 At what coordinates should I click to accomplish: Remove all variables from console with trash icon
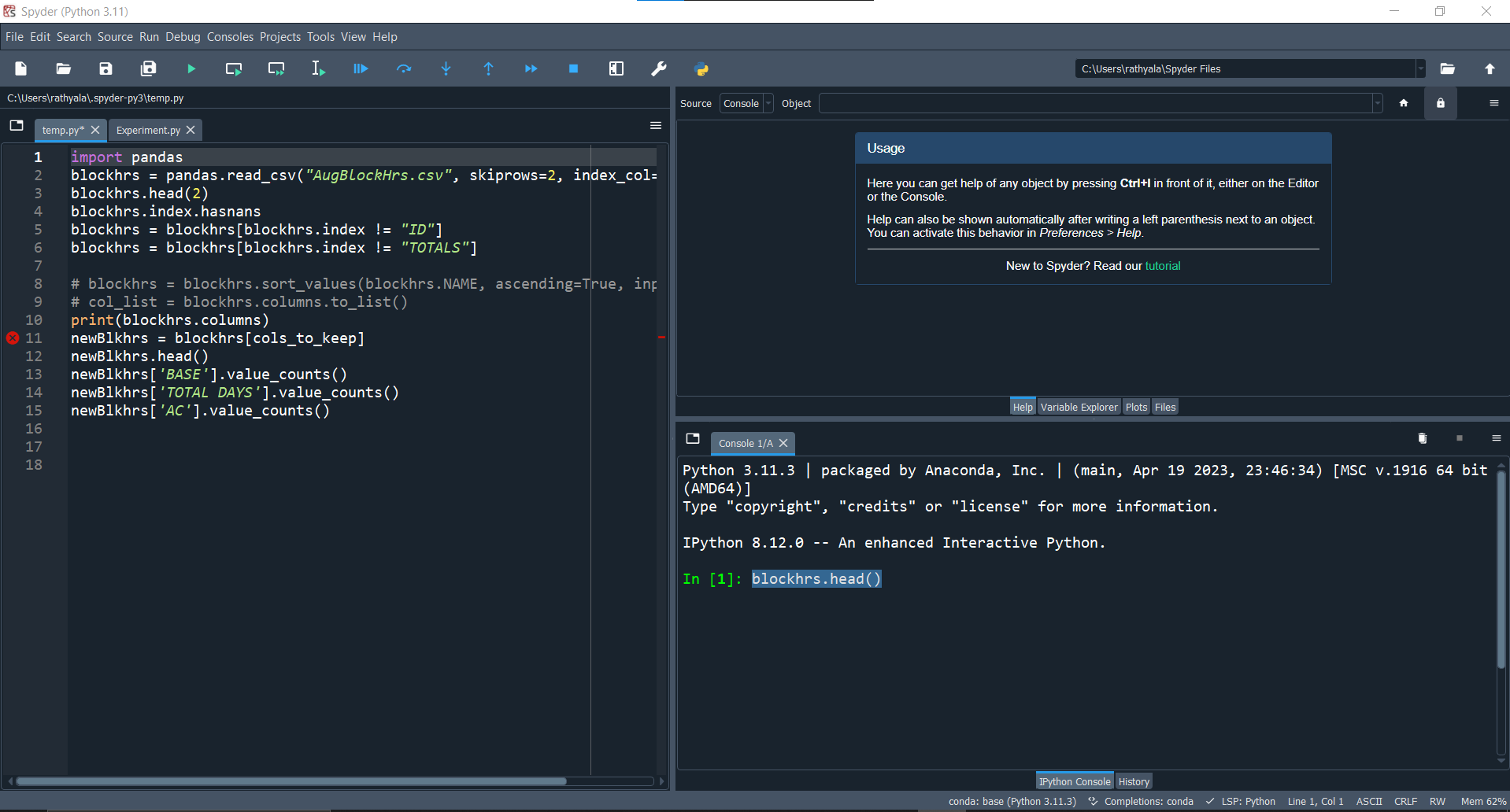click(1422, 438)
